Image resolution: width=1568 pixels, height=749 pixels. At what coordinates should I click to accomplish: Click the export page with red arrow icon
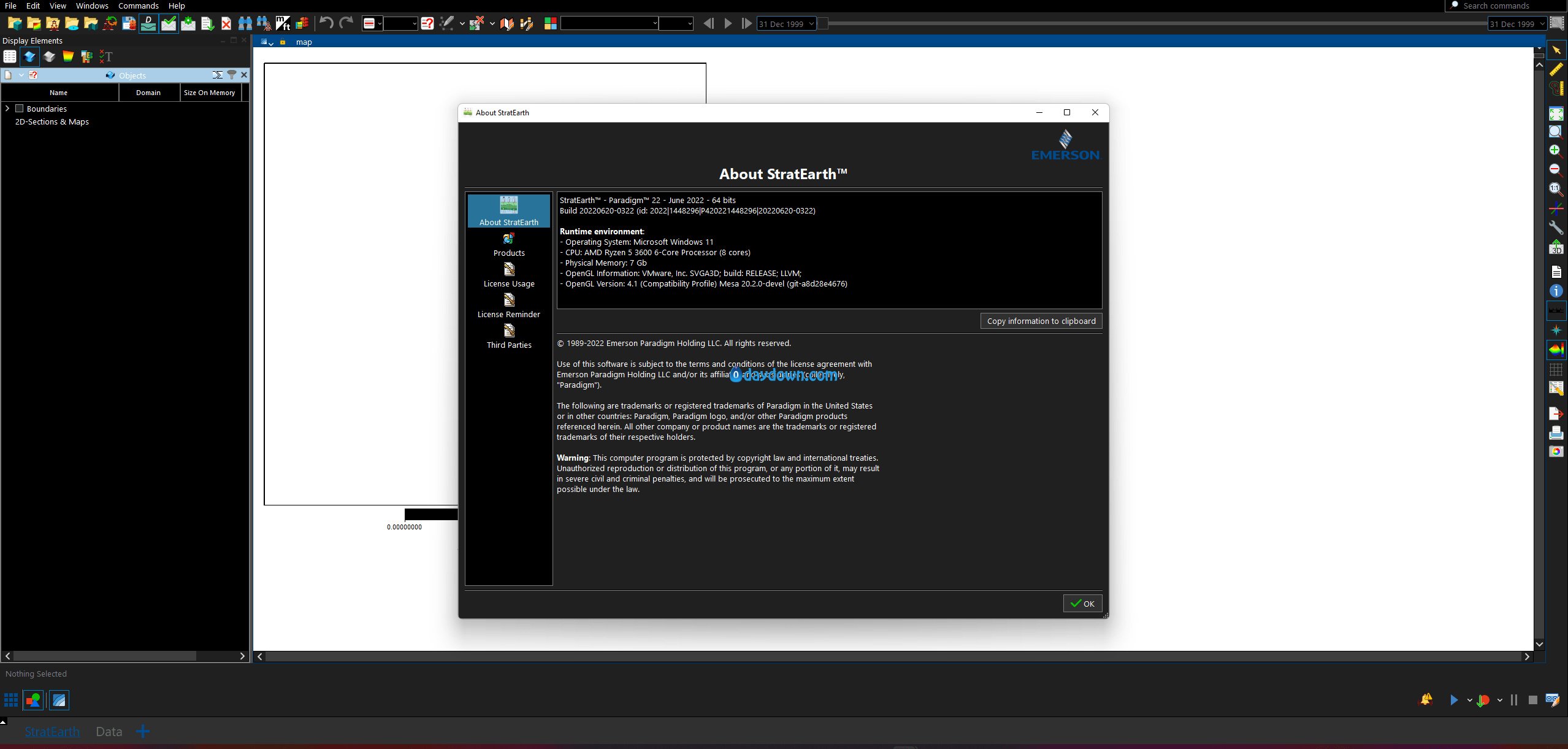[1556, 413]
